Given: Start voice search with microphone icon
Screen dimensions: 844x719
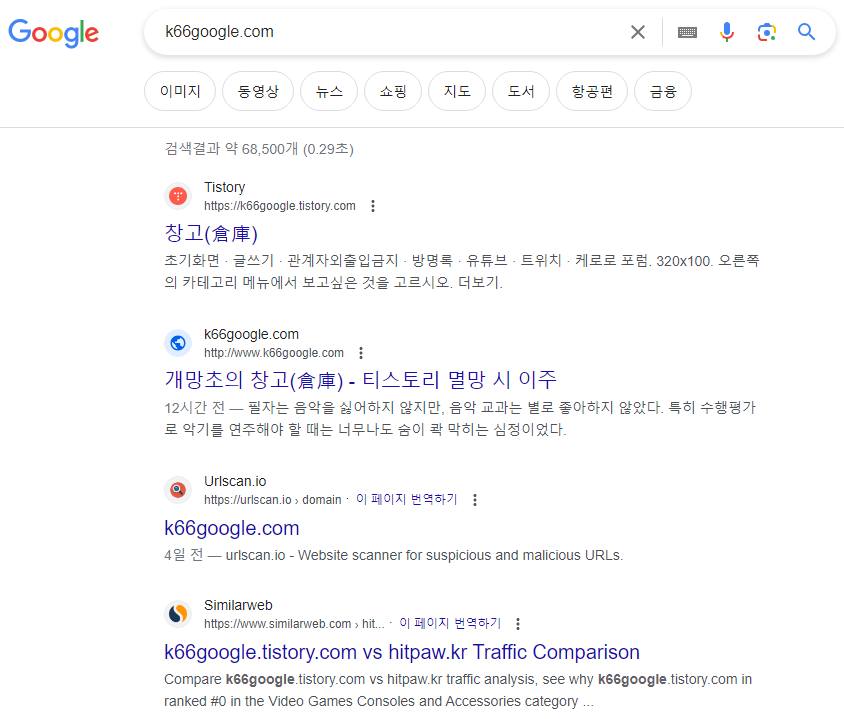Looking at the screenshot, I should 727,32.
